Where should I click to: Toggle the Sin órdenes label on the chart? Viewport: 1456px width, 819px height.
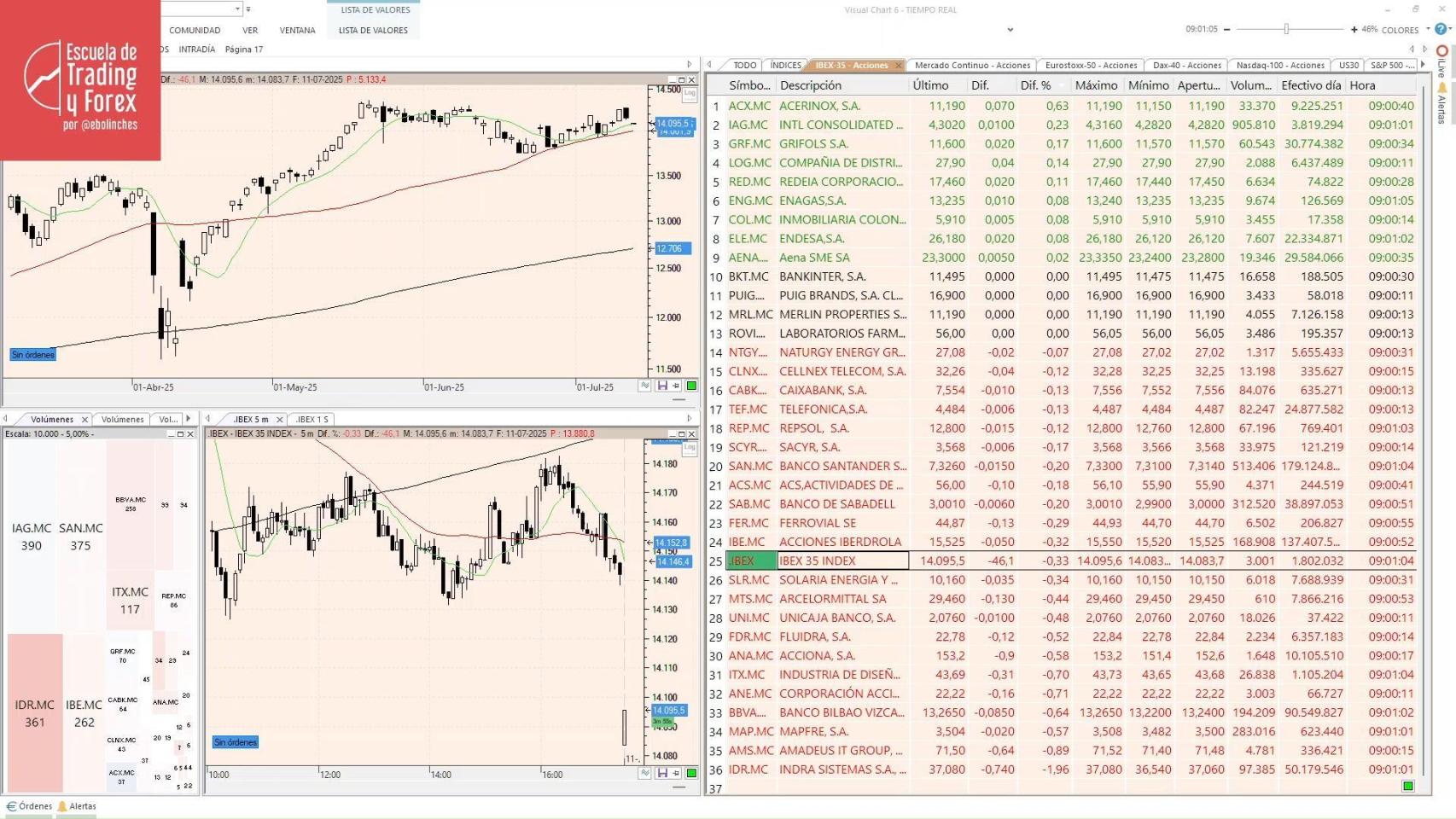[32, 354]
